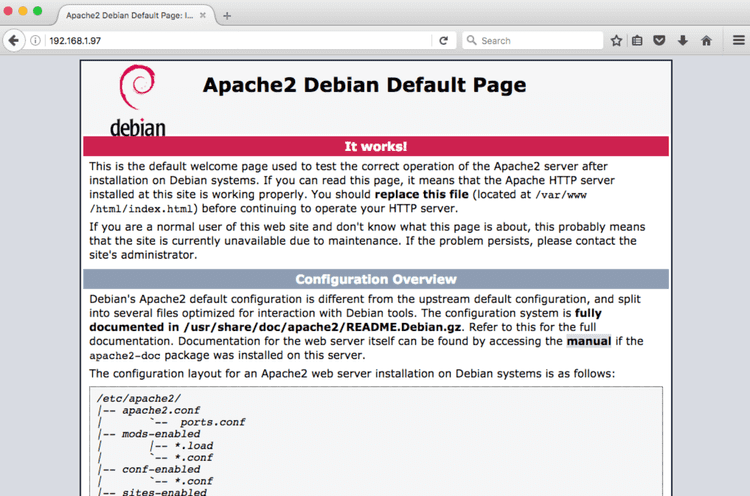Click the It works! banner
Screen dimensions: 750x496
pos(376,146)
